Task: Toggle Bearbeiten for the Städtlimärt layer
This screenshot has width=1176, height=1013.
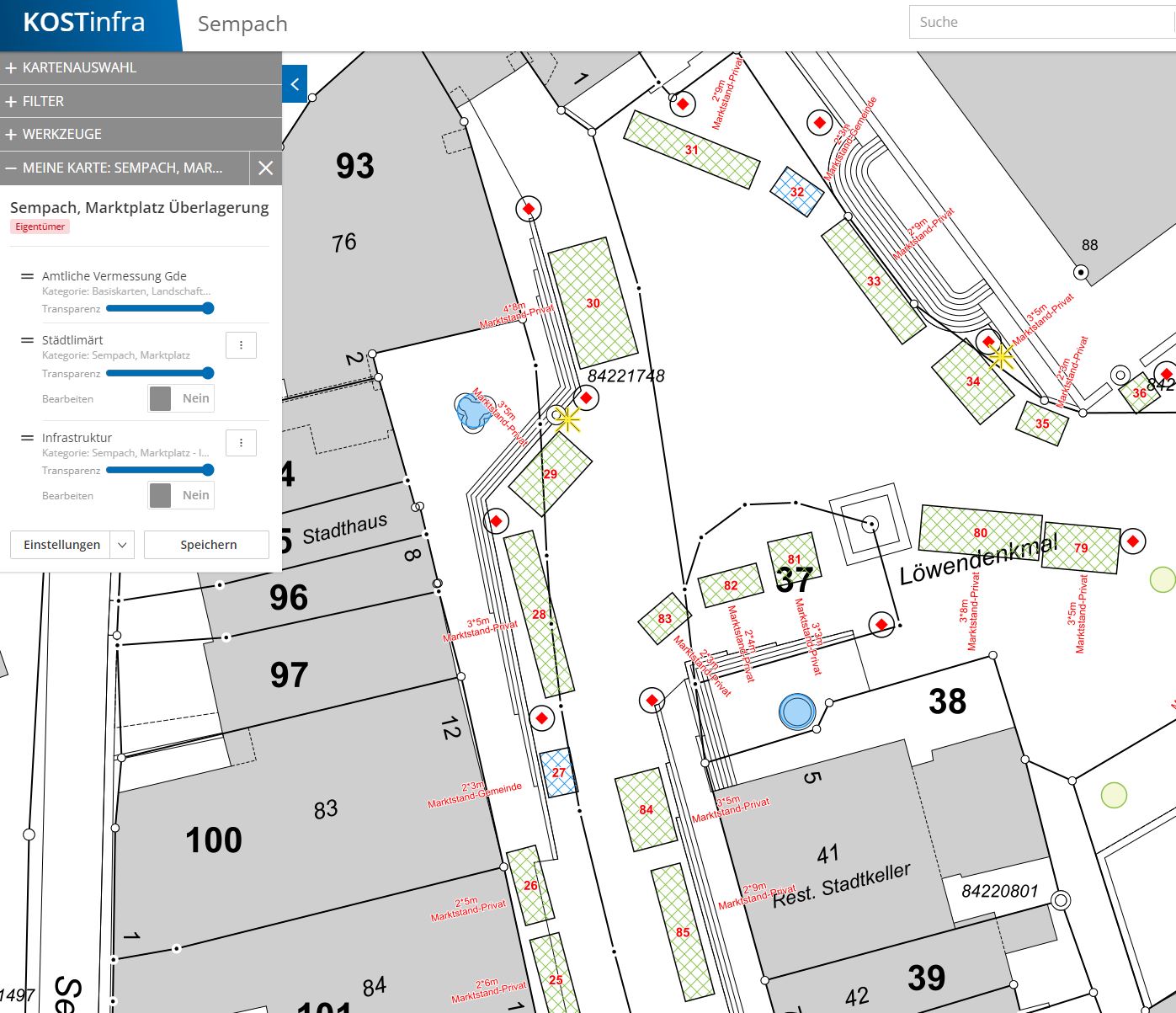Action: point(181,398)
